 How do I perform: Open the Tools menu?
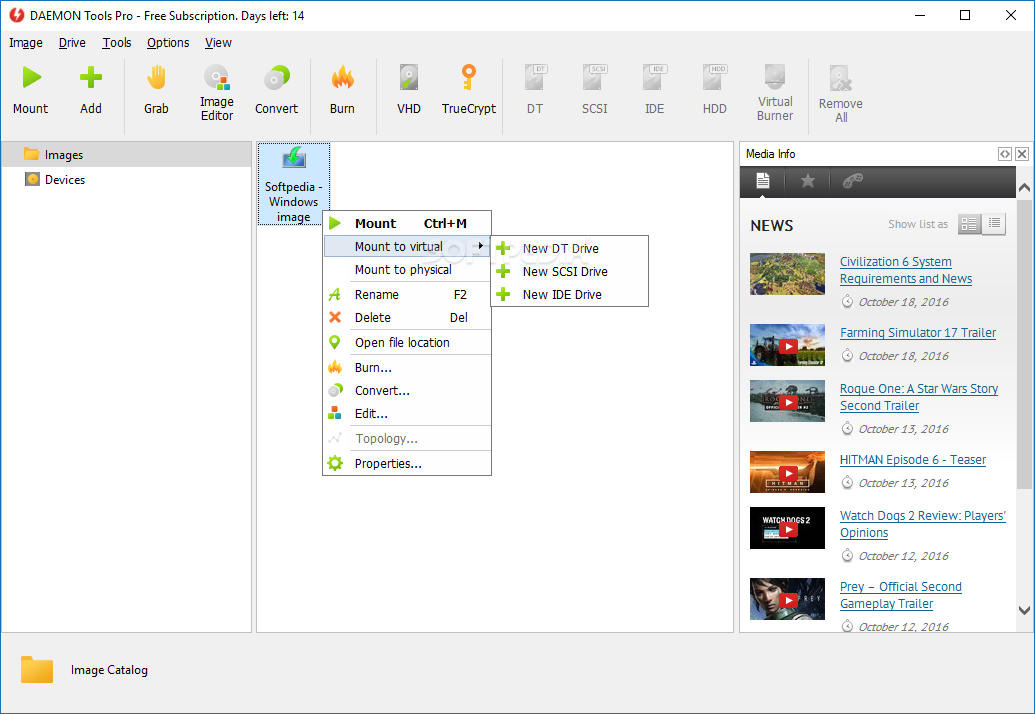[117, 43]
